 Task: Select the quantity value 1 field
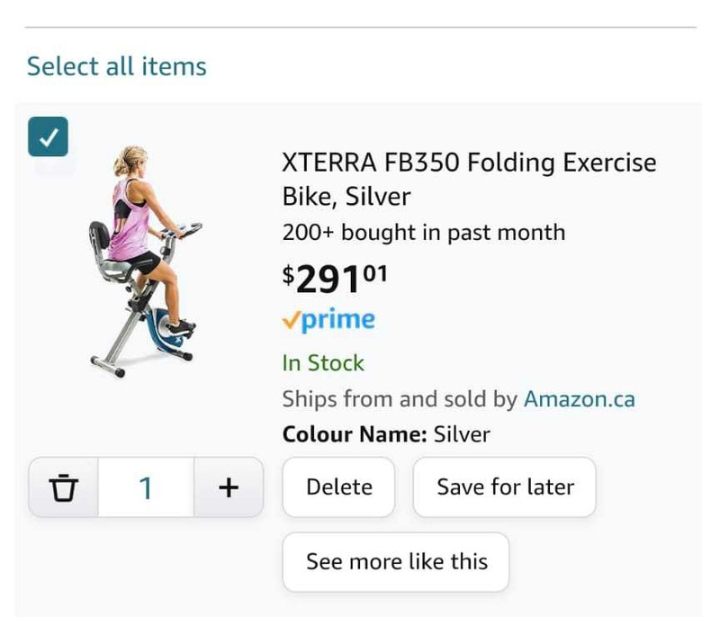146,487
